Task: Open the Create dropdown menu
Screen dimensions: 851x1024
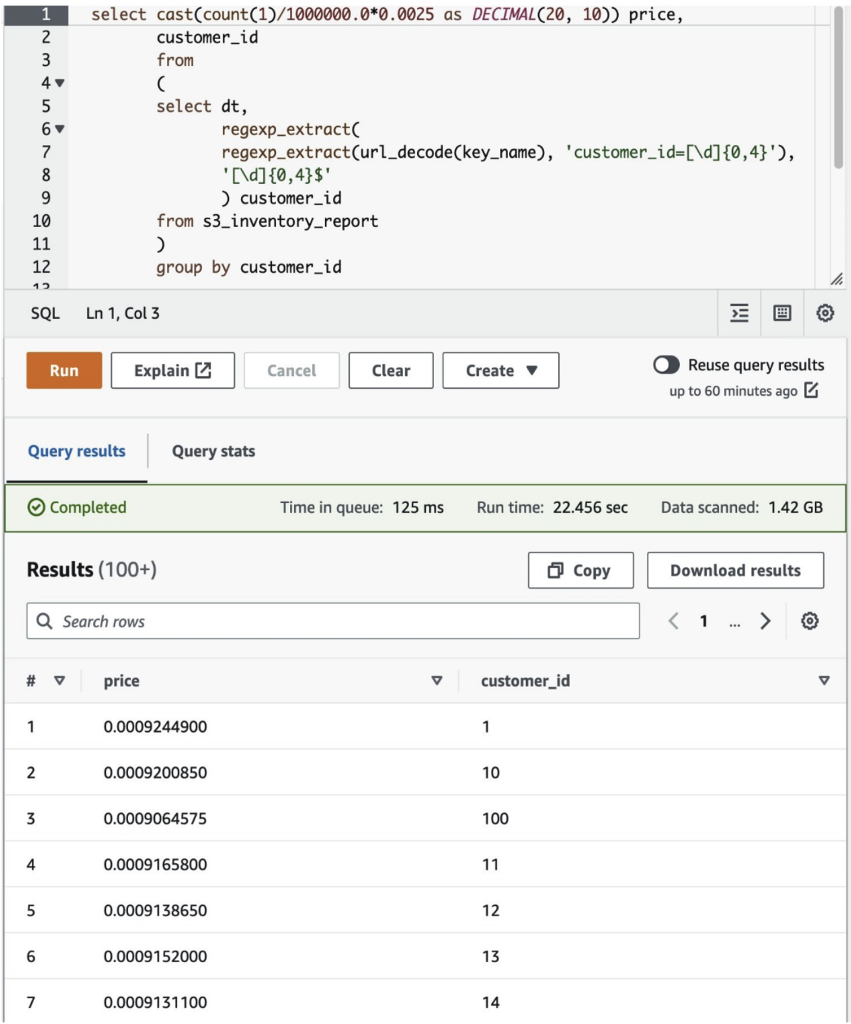Action: (x=500, y=370)
